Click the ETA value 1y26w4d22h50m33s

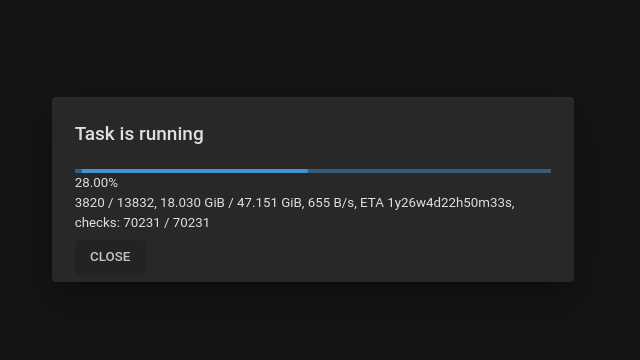pos(451,202)
